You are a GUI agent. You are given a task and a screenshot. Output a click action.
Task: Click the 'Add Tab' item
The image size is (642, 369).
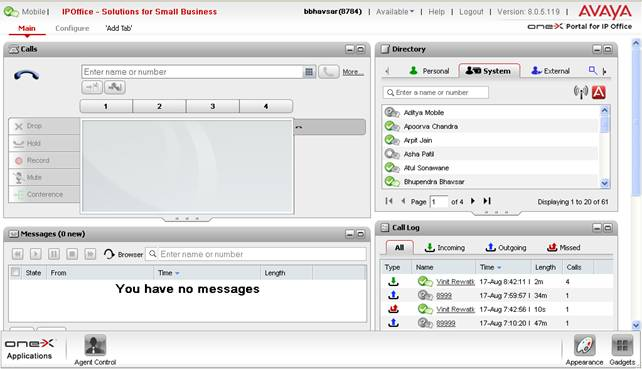119,28
